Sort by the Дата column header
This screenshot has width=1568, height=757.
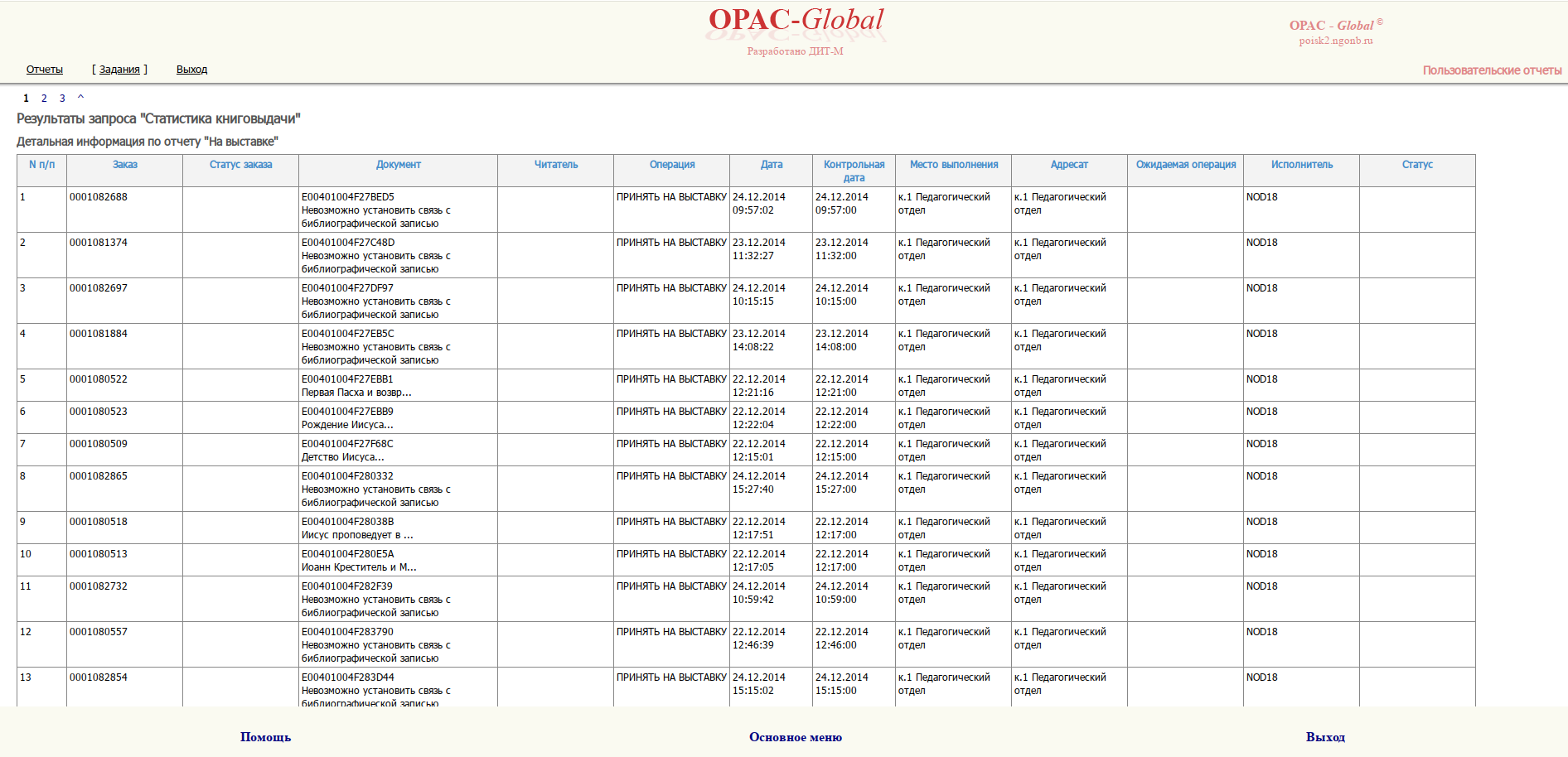(x=772, y=165)
